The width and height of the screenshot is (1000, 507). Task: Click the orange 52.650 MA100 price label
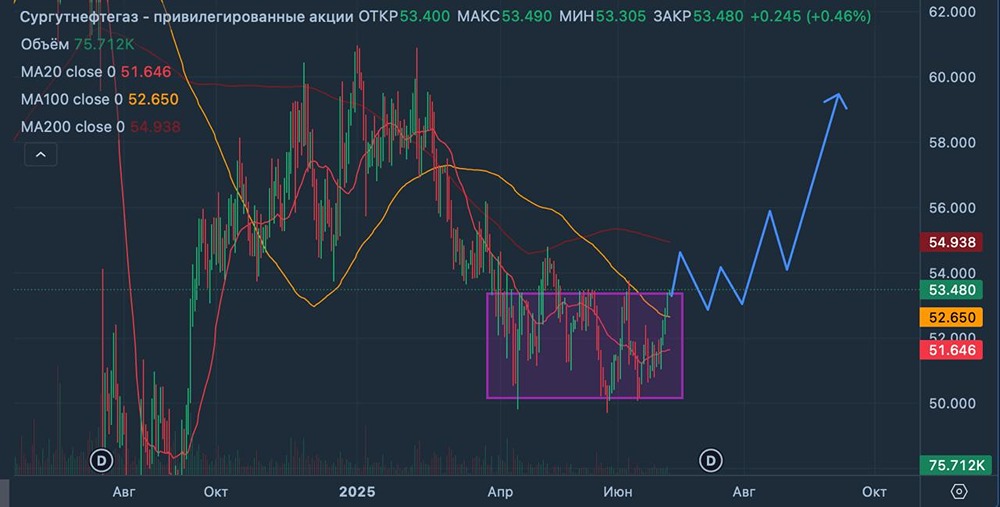tap(951, 318)
